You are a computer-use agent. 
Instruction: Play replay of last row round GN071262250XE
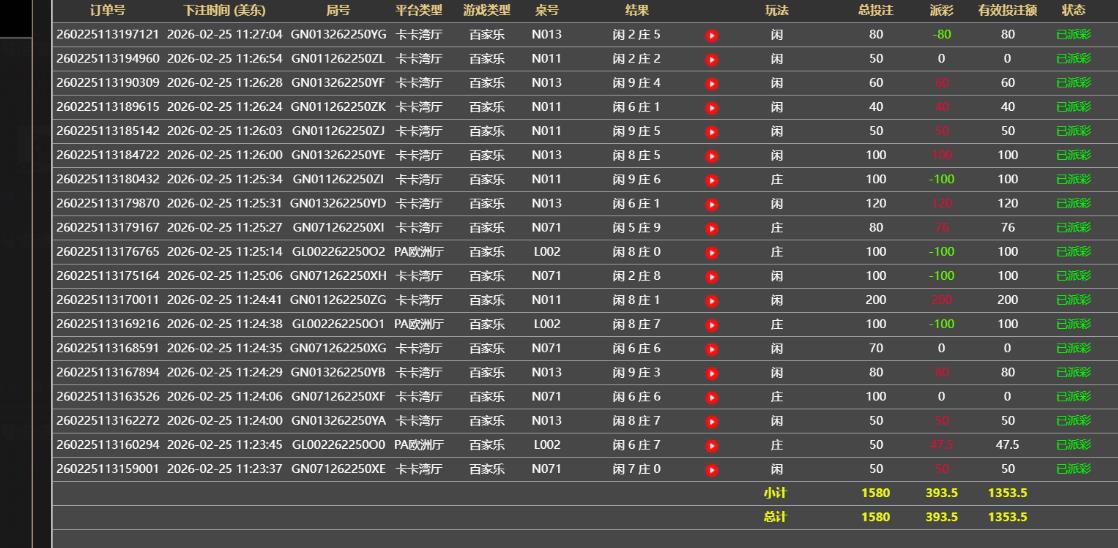pos(712,469)
